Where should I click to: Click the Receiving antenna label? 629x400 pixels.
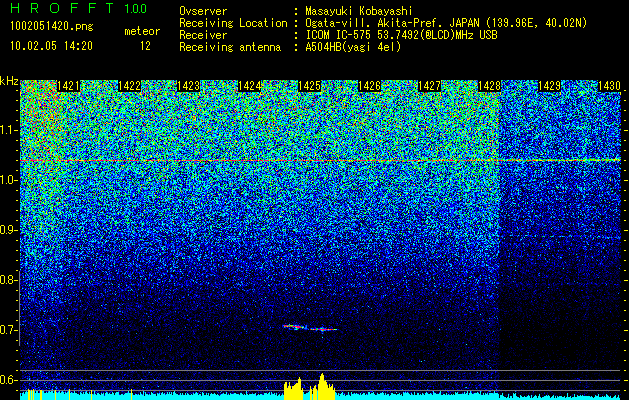(230, 47)
